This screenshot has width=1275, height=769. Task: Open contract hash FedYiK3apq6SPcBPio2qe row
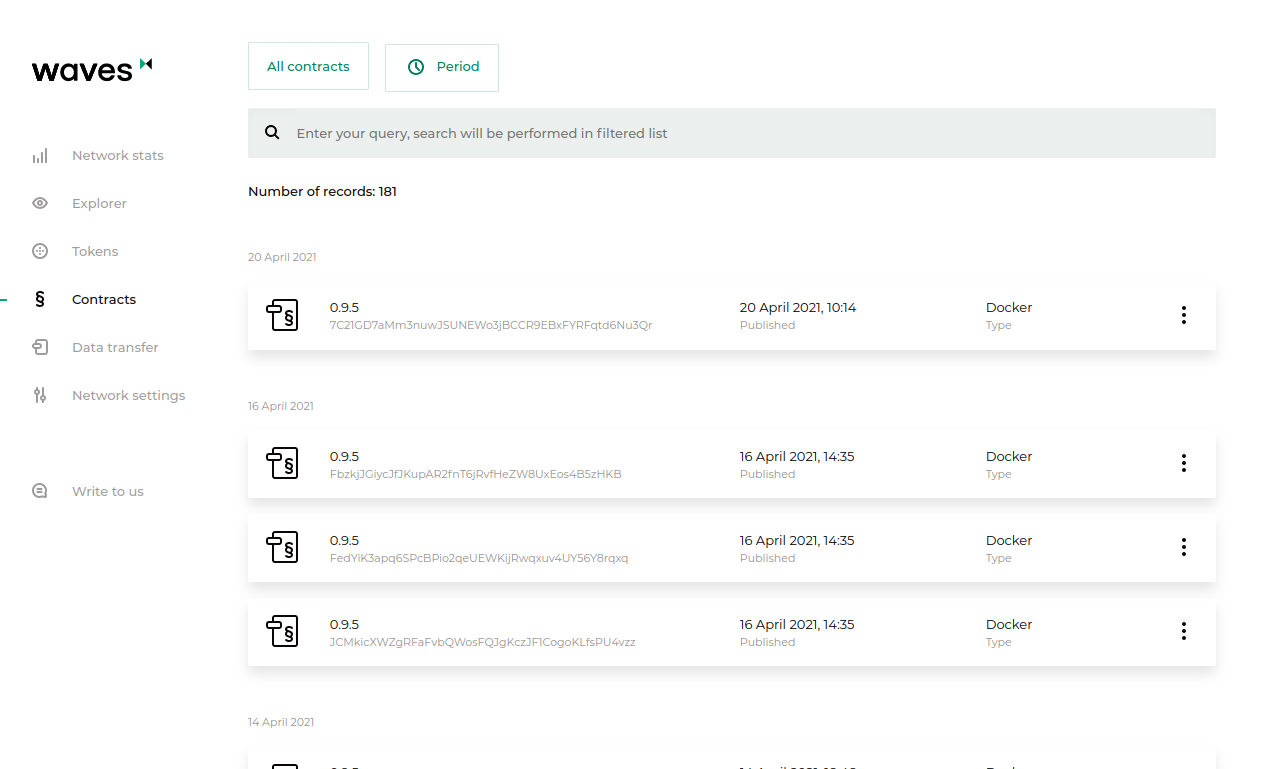coord(479,558)
